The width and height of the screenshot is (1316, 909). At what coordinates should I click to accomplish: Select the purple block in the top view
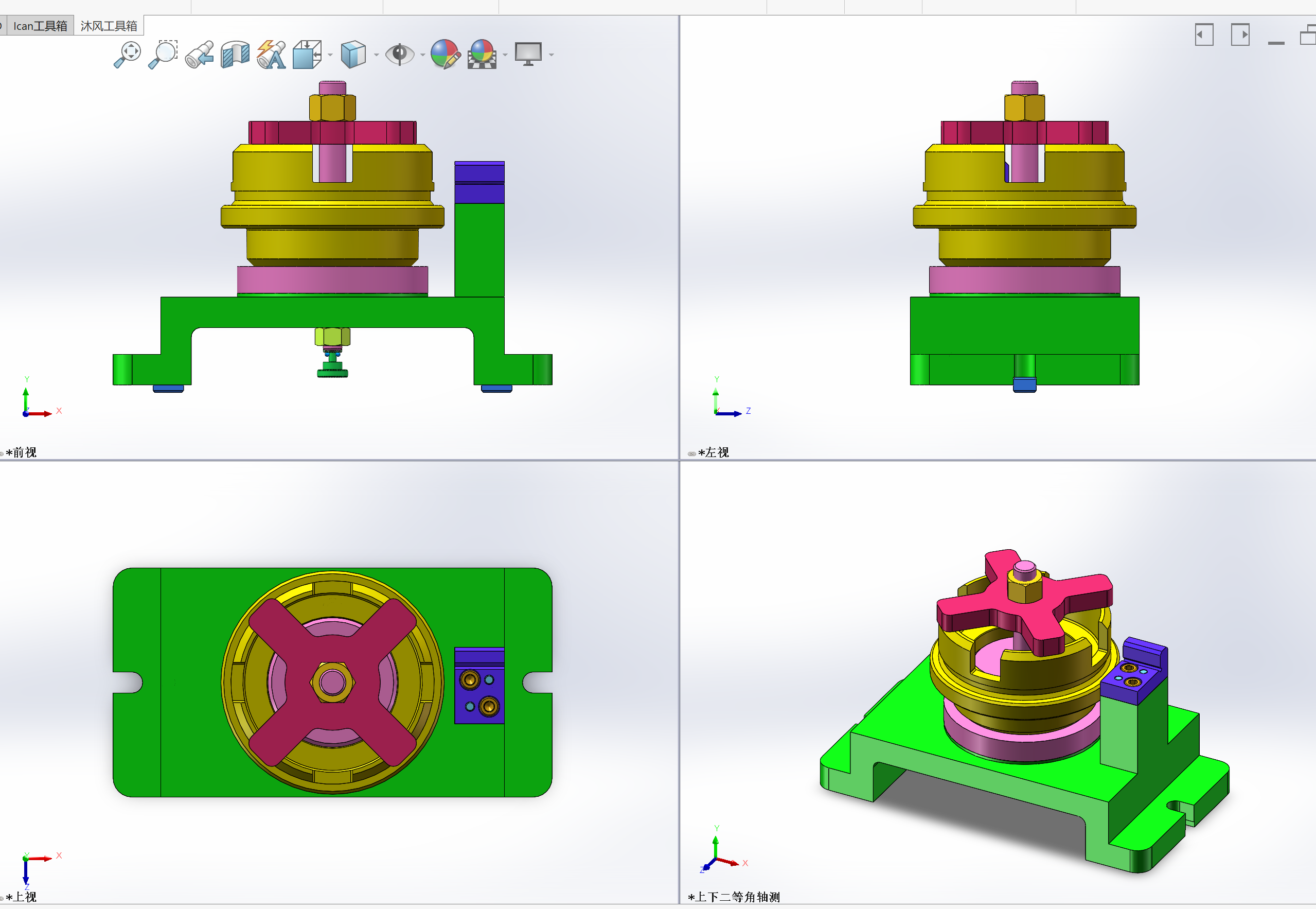click(x=479, y=686)
